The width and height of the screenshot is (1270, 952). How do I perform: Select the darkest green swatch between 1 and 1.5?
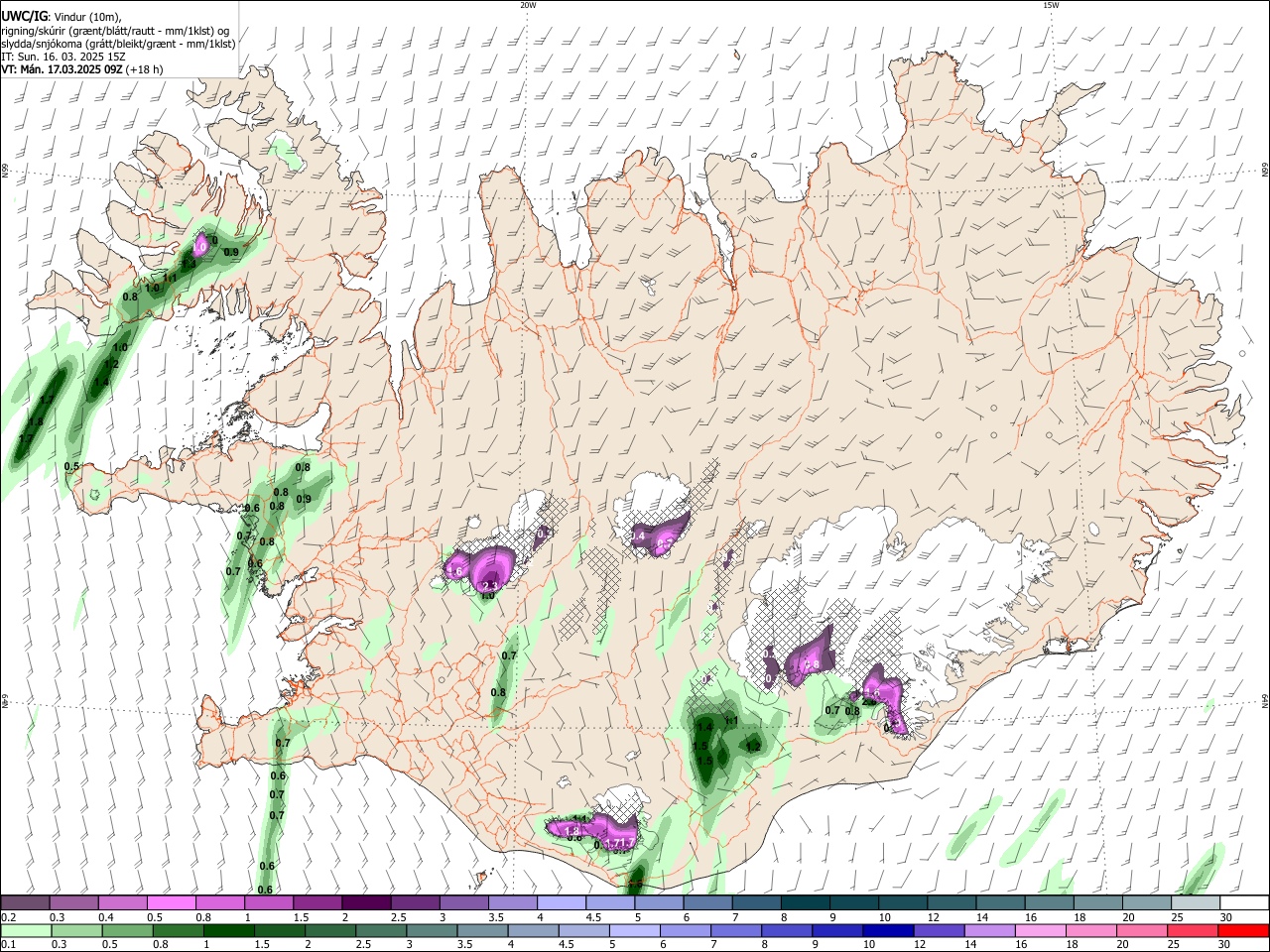pyautogui.click(x=228, y=930)
